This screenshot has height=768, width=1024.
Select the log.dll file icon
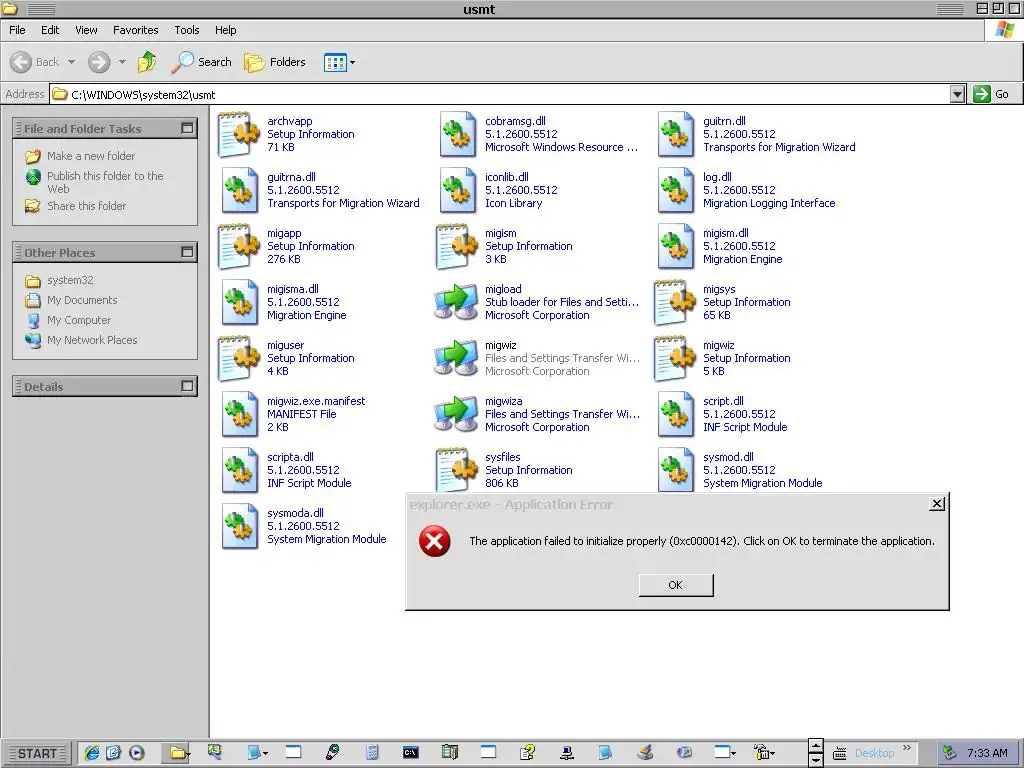pos(675,190)
